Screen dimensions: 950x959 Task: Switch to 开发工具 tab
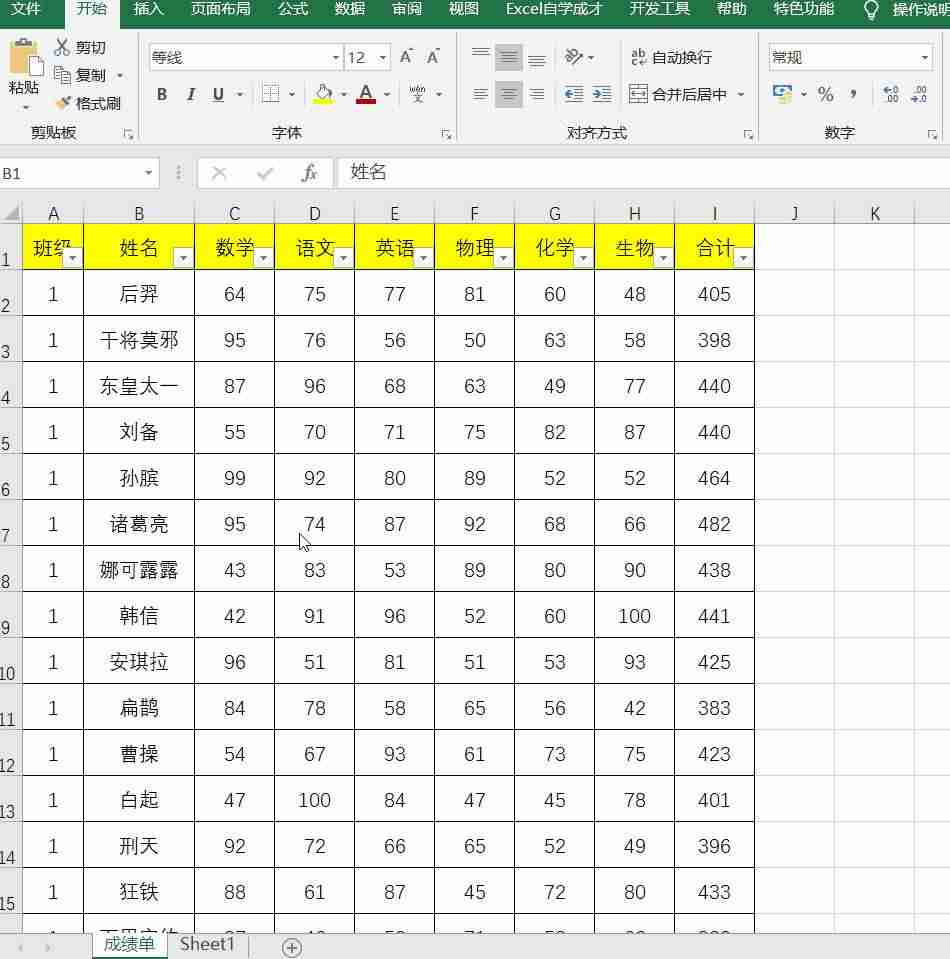tap(659, 10)
